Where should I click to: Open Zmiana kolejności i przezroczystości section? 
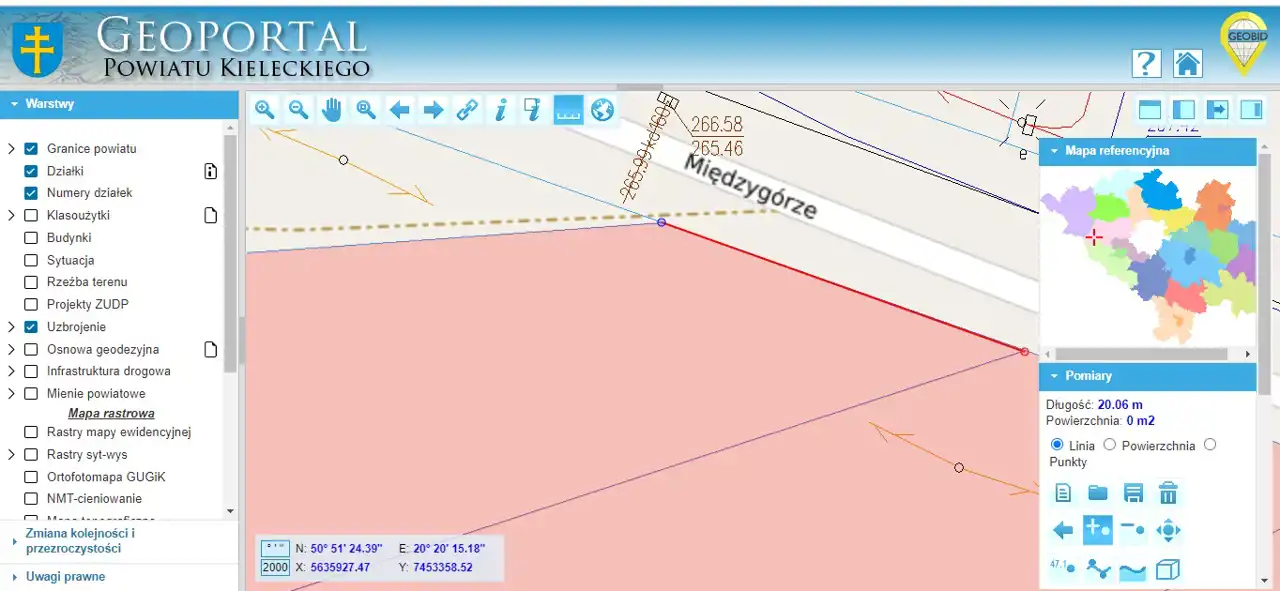click(x=79, y=541)
